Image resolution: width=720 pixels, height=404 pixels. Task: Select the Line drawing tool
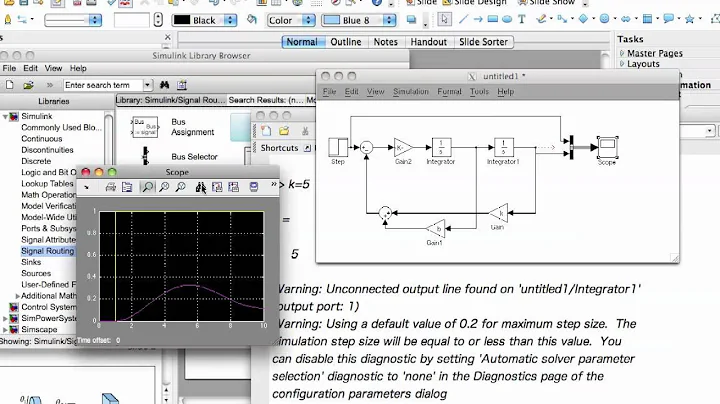pyautogui.click(x=463, y=19)
